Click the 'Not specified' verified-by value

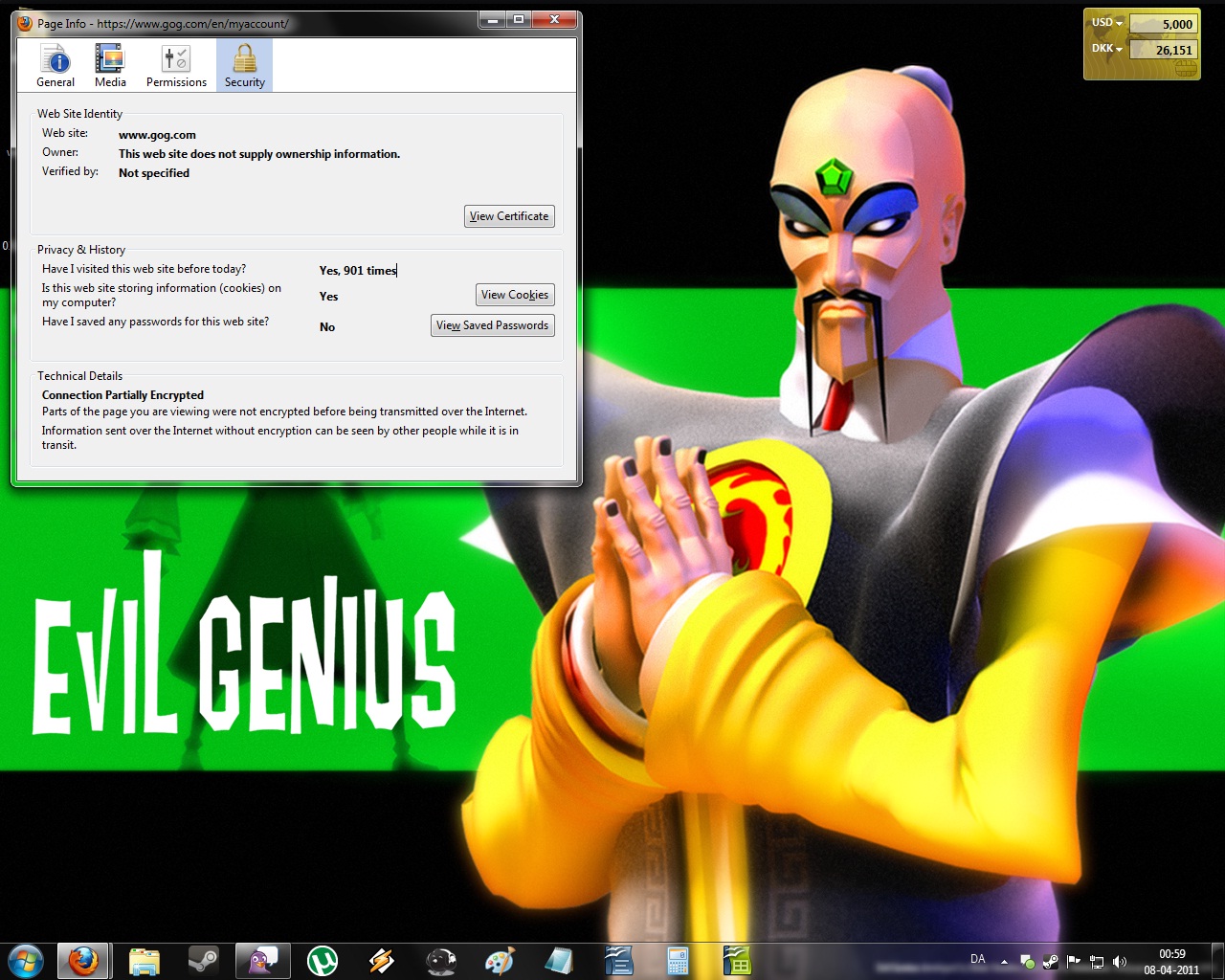coord(154,173)
